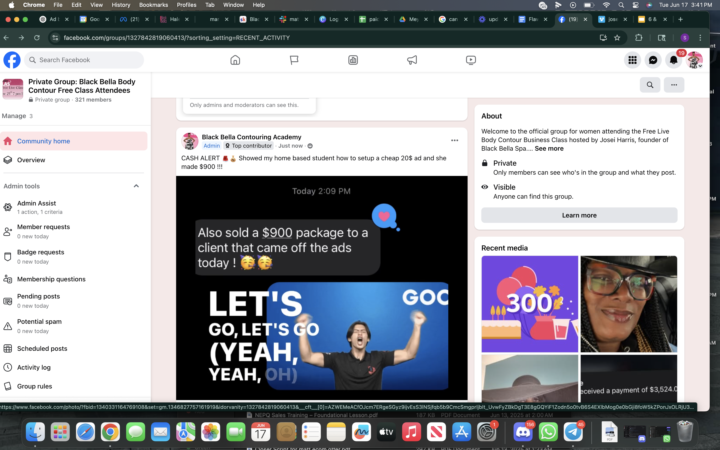
Task: Open the View menu
Action: (96, 5)
